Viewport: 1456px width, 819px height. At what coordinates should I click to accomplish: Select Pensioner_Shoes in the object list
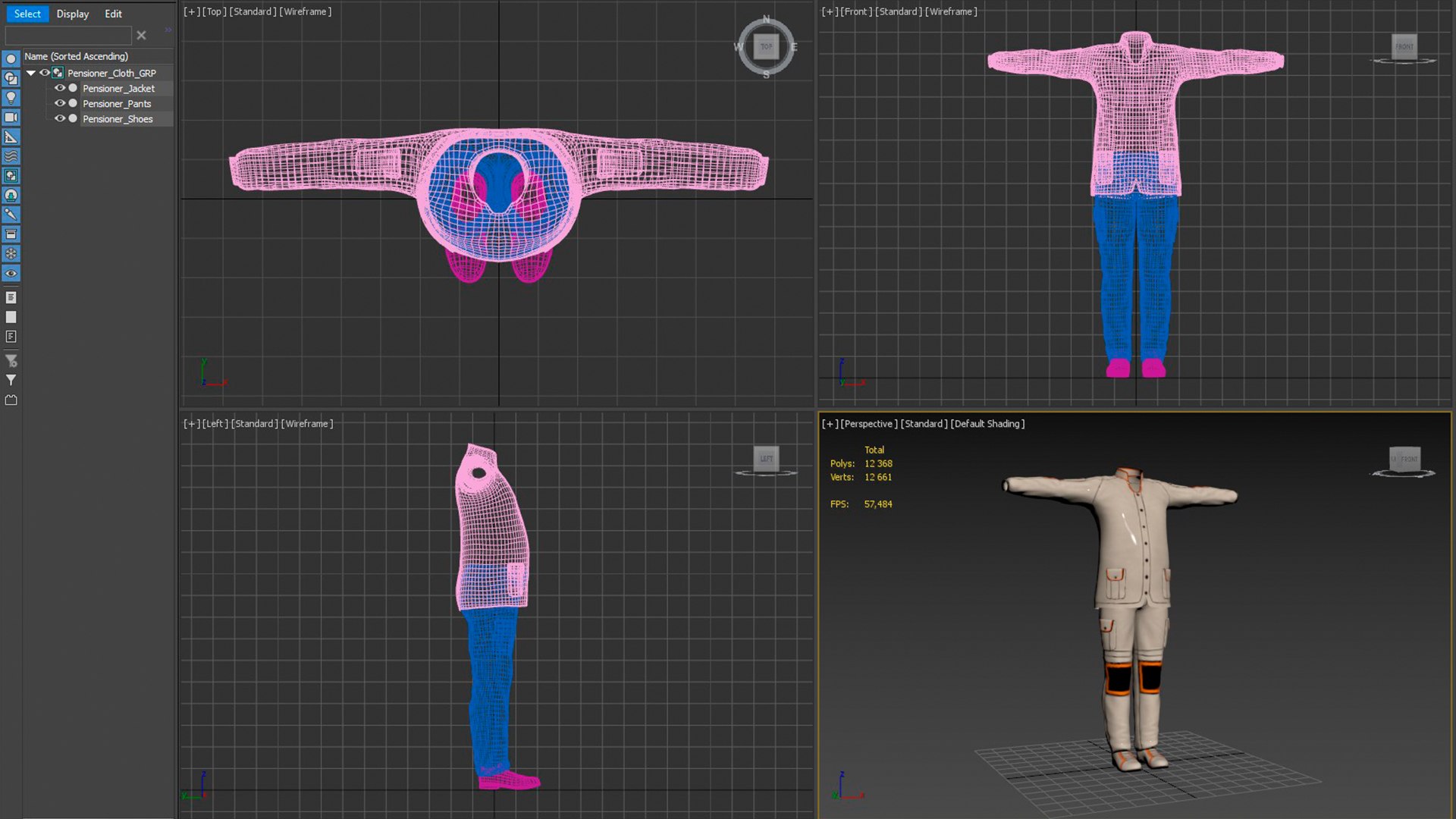tap(118, 119)
